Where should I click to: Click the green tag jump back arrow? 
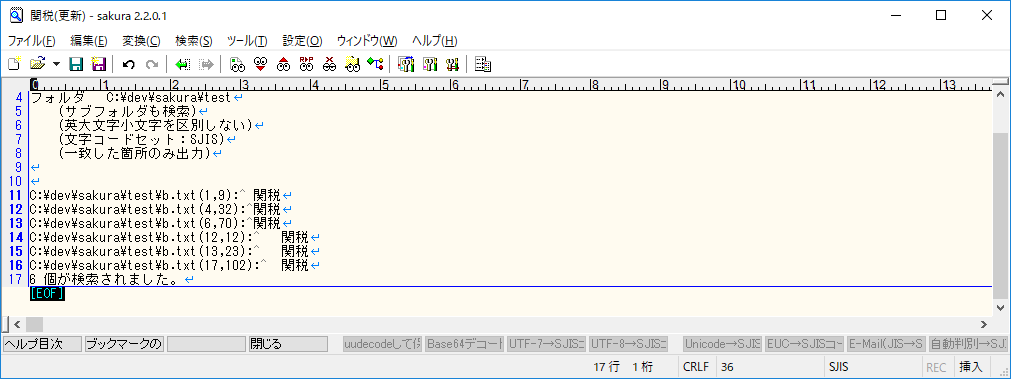[183, 64]
